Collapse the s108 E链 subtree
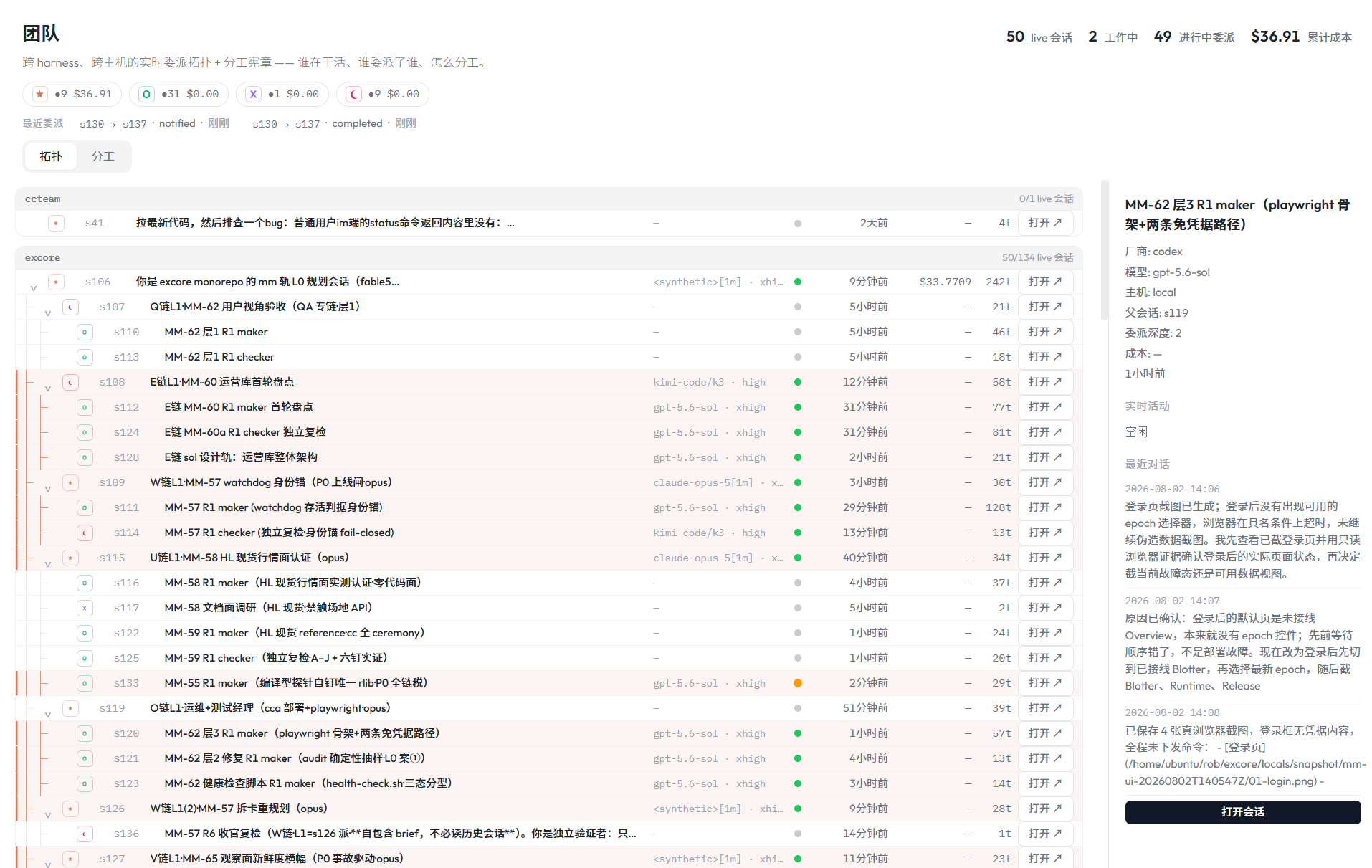Viewport: 1372px width, 868px height. click(x=47, y=388)
